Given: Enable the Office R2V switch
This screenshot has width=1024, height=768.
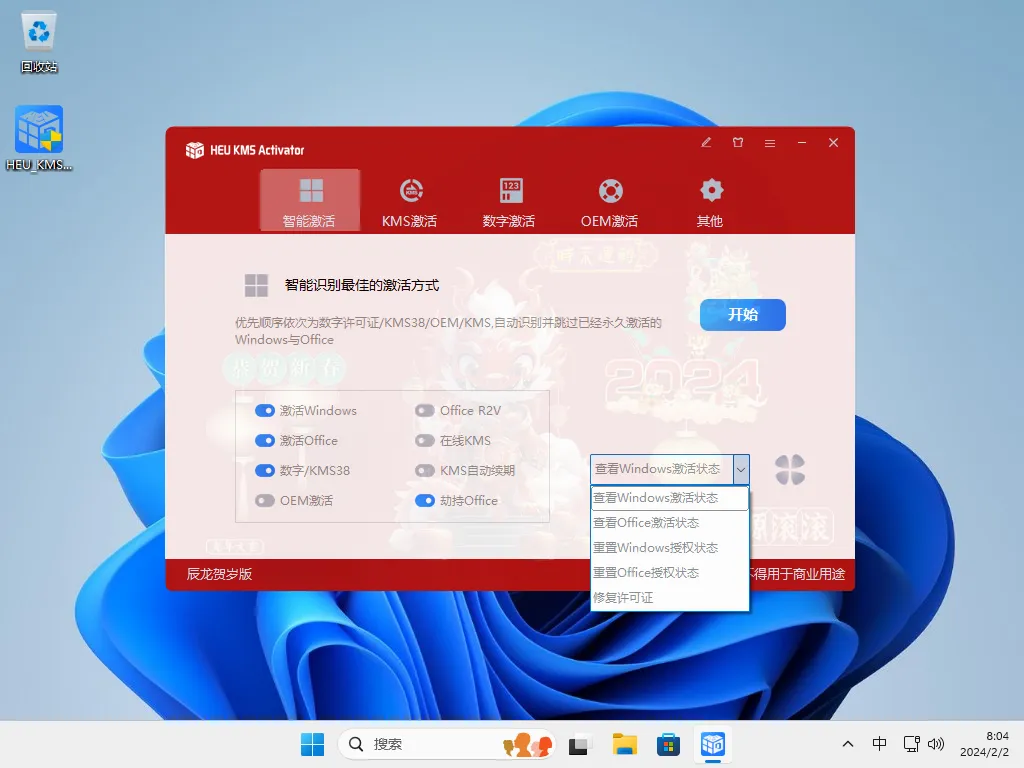Looking at the screenshot, I should pyautogui.click(x=424, y=411).
